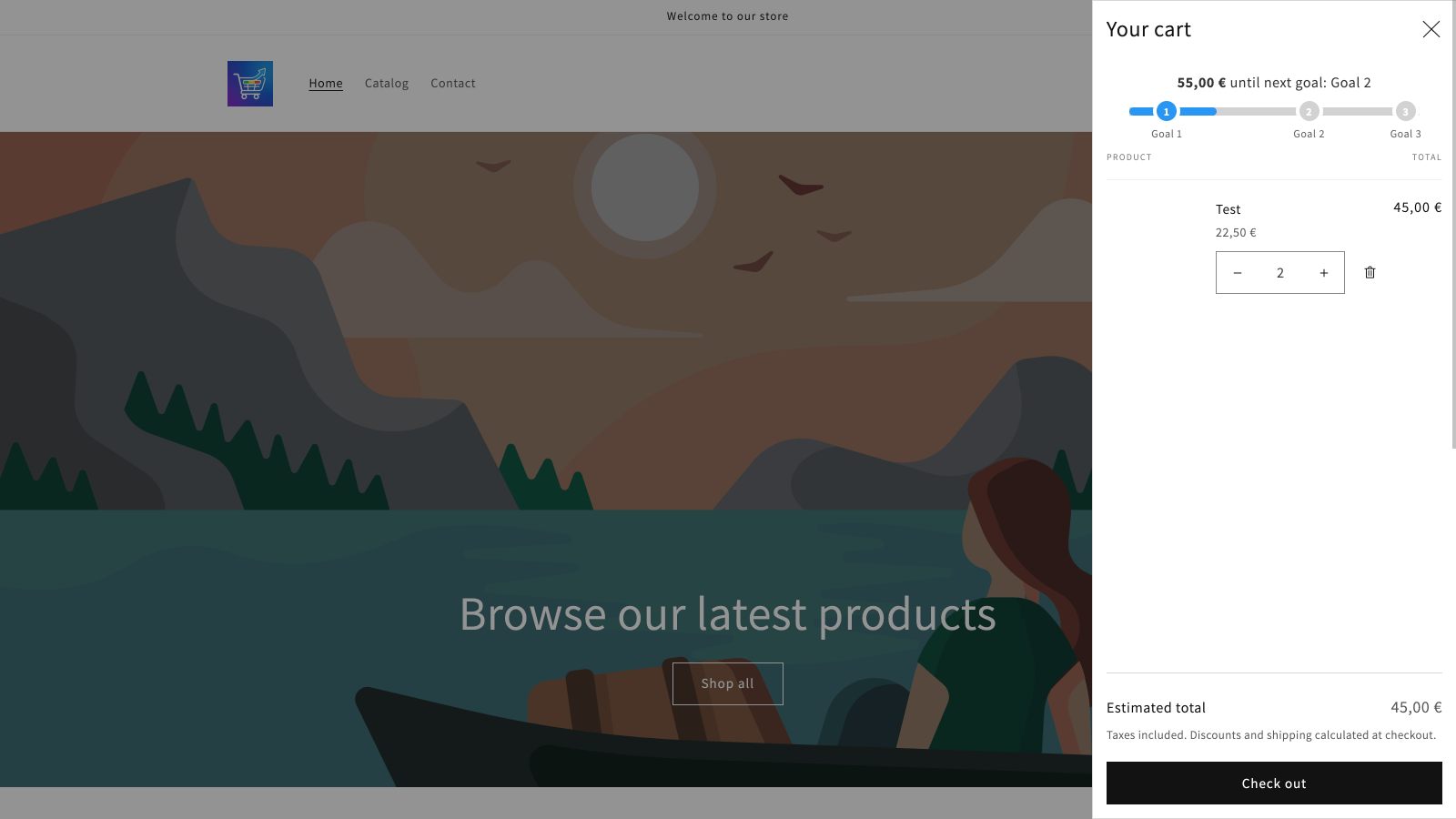This screenshot has width=1456, height=819.
Task: Click the 'Estimated total' label
Action: pyautogui.click(x=1156, y=708)
